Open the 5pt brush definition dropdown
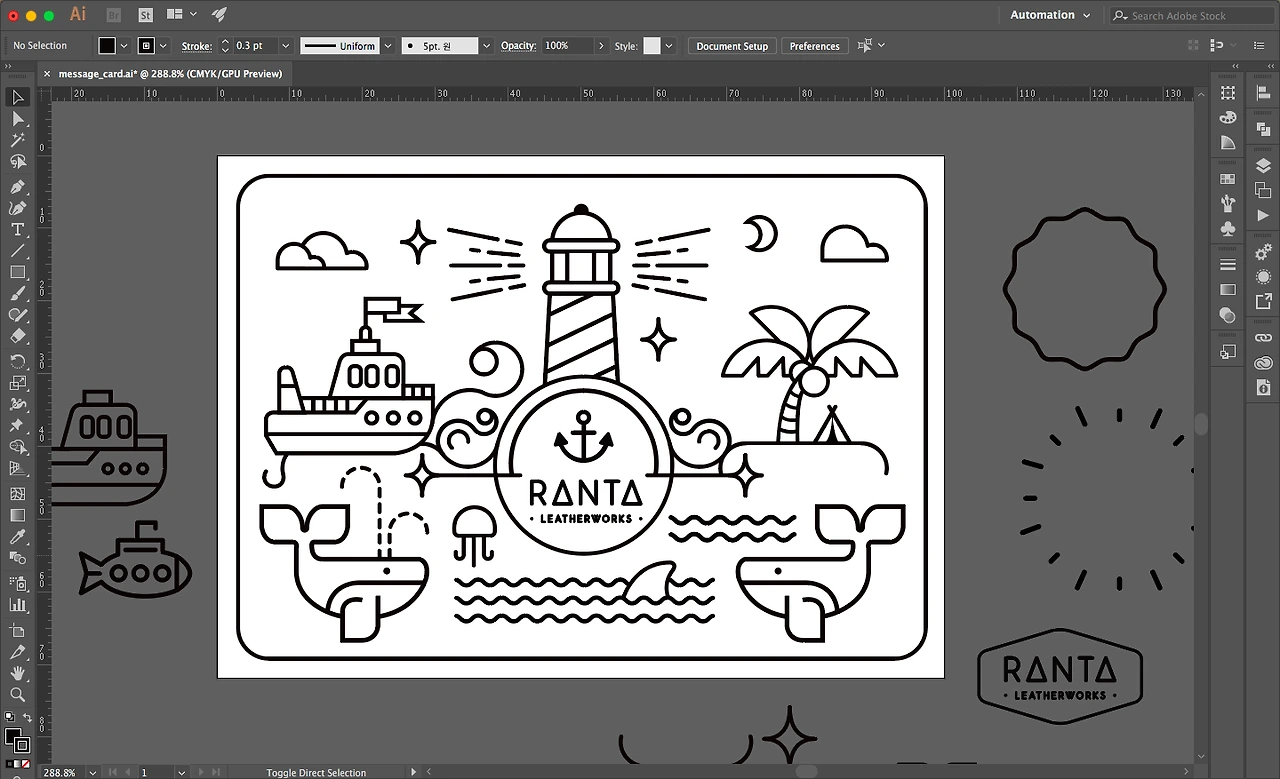The height and width of the screenshot is (779, 1280). pos(487,46)
